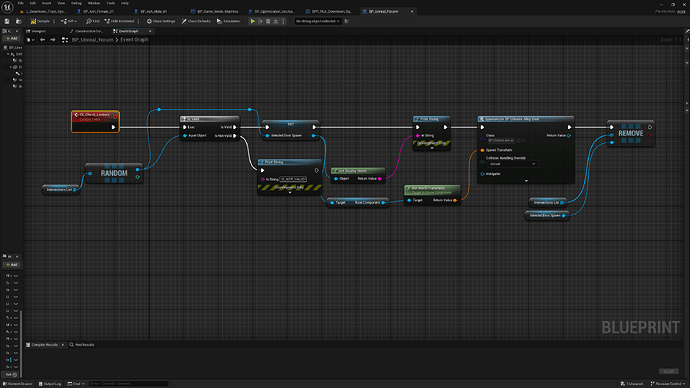The image size is (690, 388).
Task: Click Hide Unrelated button
Action: click(x=119, y=21)
